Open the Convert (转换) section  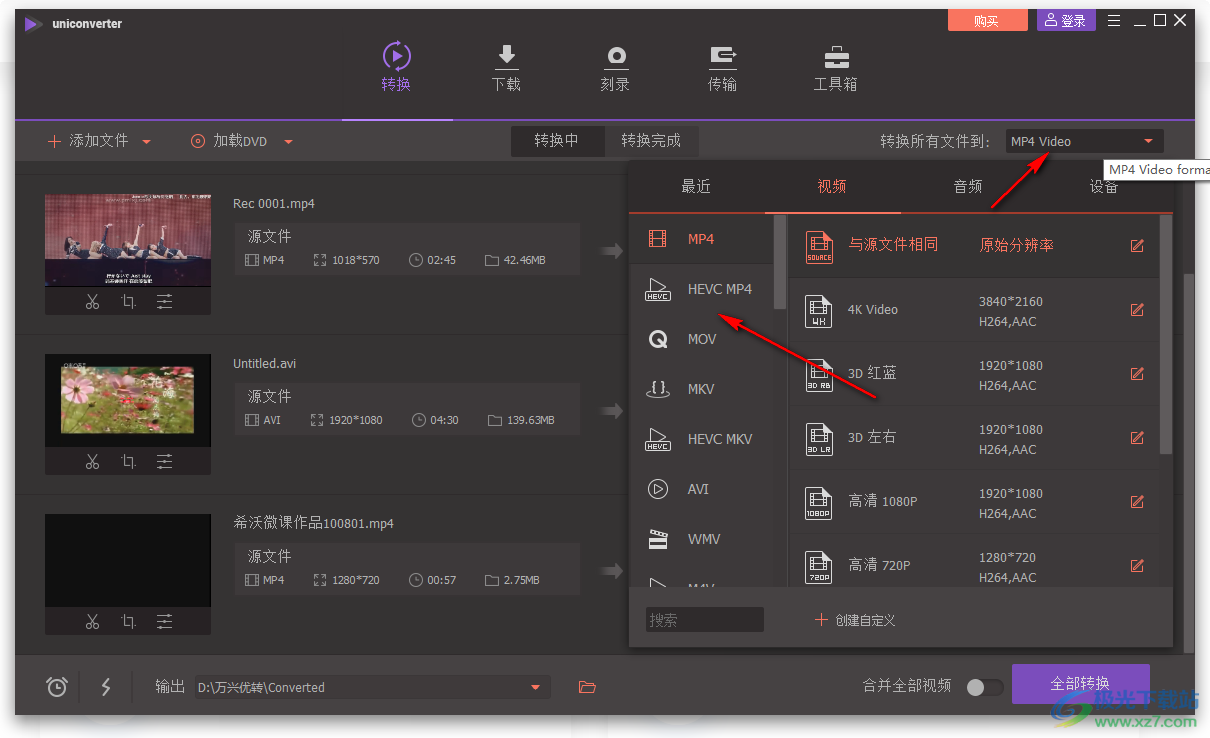tap(396, 68)
